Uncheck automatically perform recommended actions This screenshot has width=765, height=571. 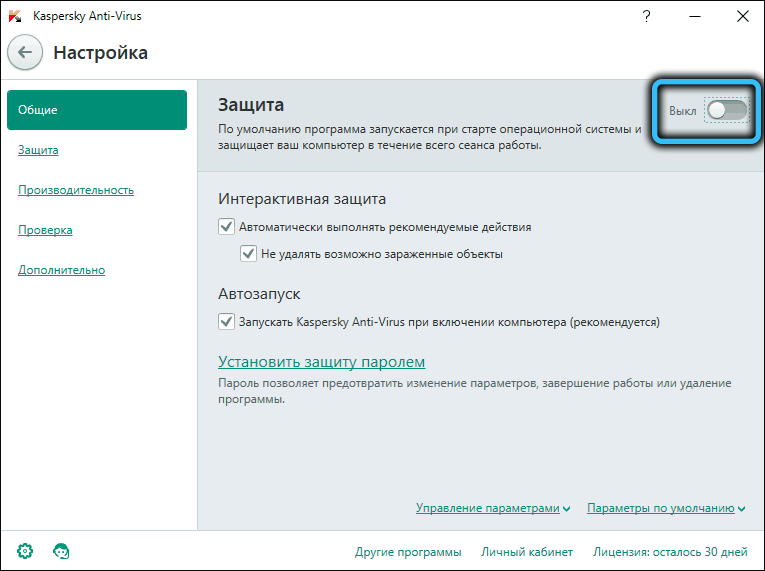pyautogui.click(x=226, y=226)
